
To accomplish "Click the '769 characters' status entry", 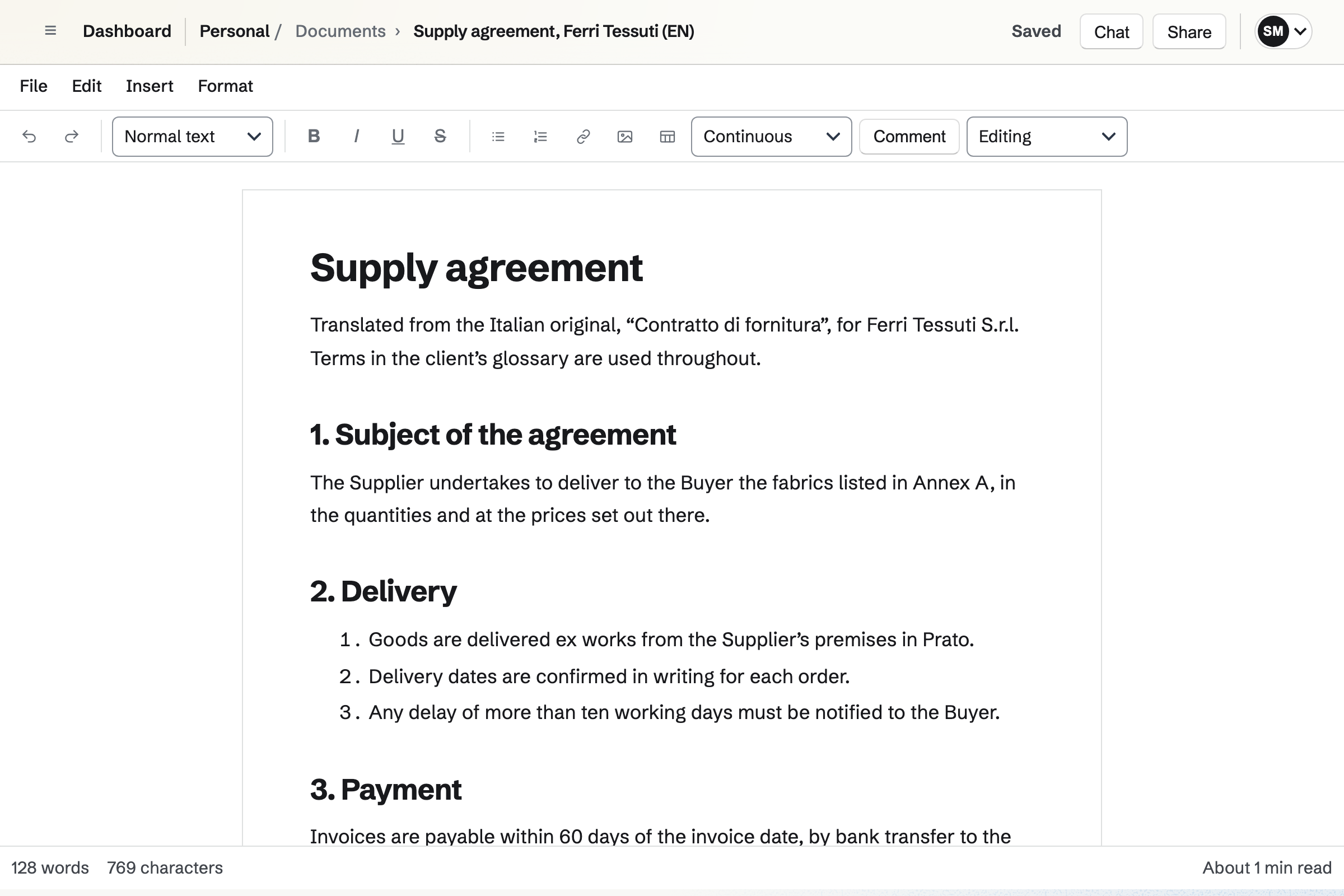I will pyautogui.click(x=165, y=868).
